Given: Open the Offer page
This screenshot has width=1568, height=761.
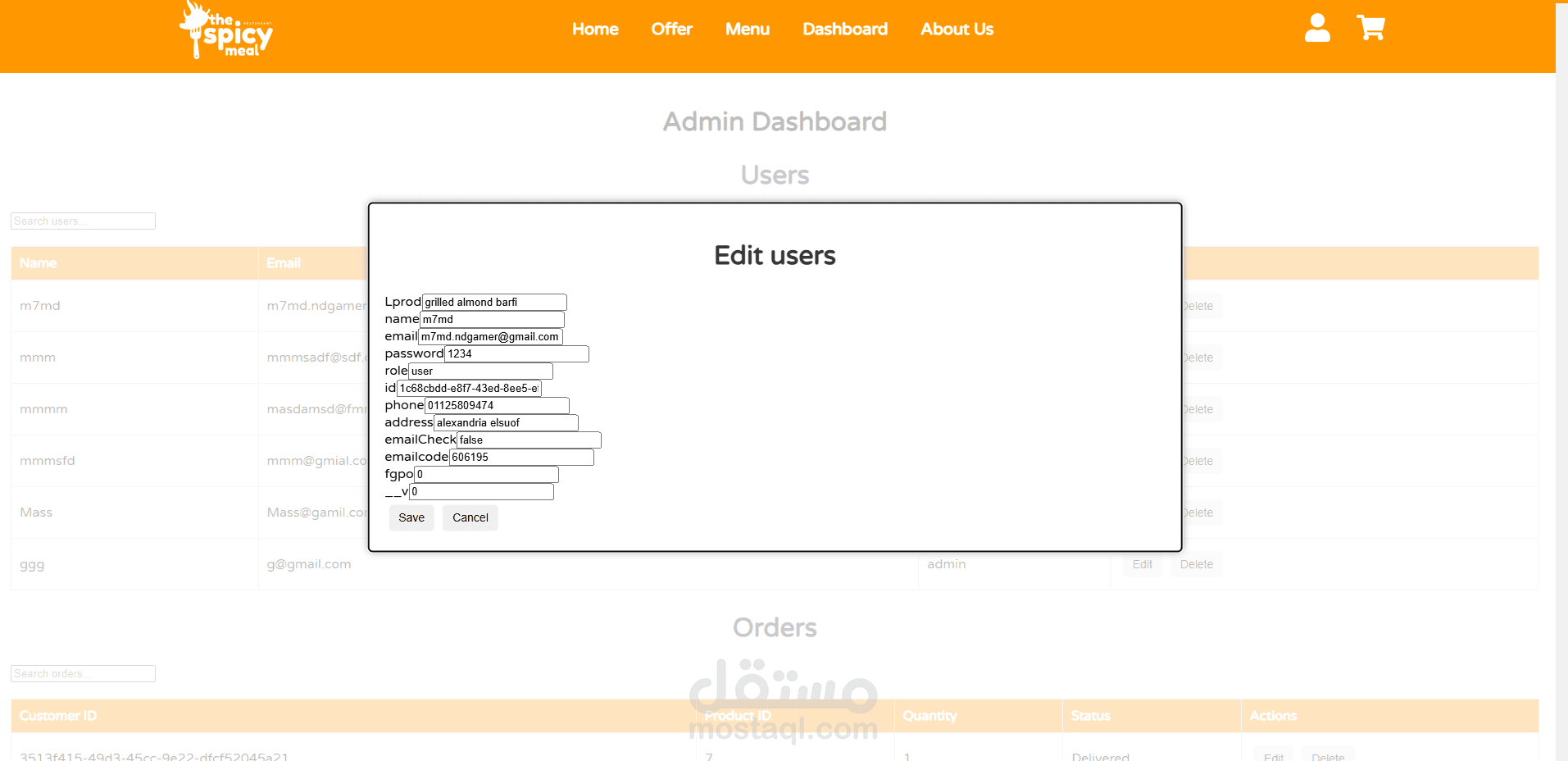Looking at the screenshot, I should point(672,30).
